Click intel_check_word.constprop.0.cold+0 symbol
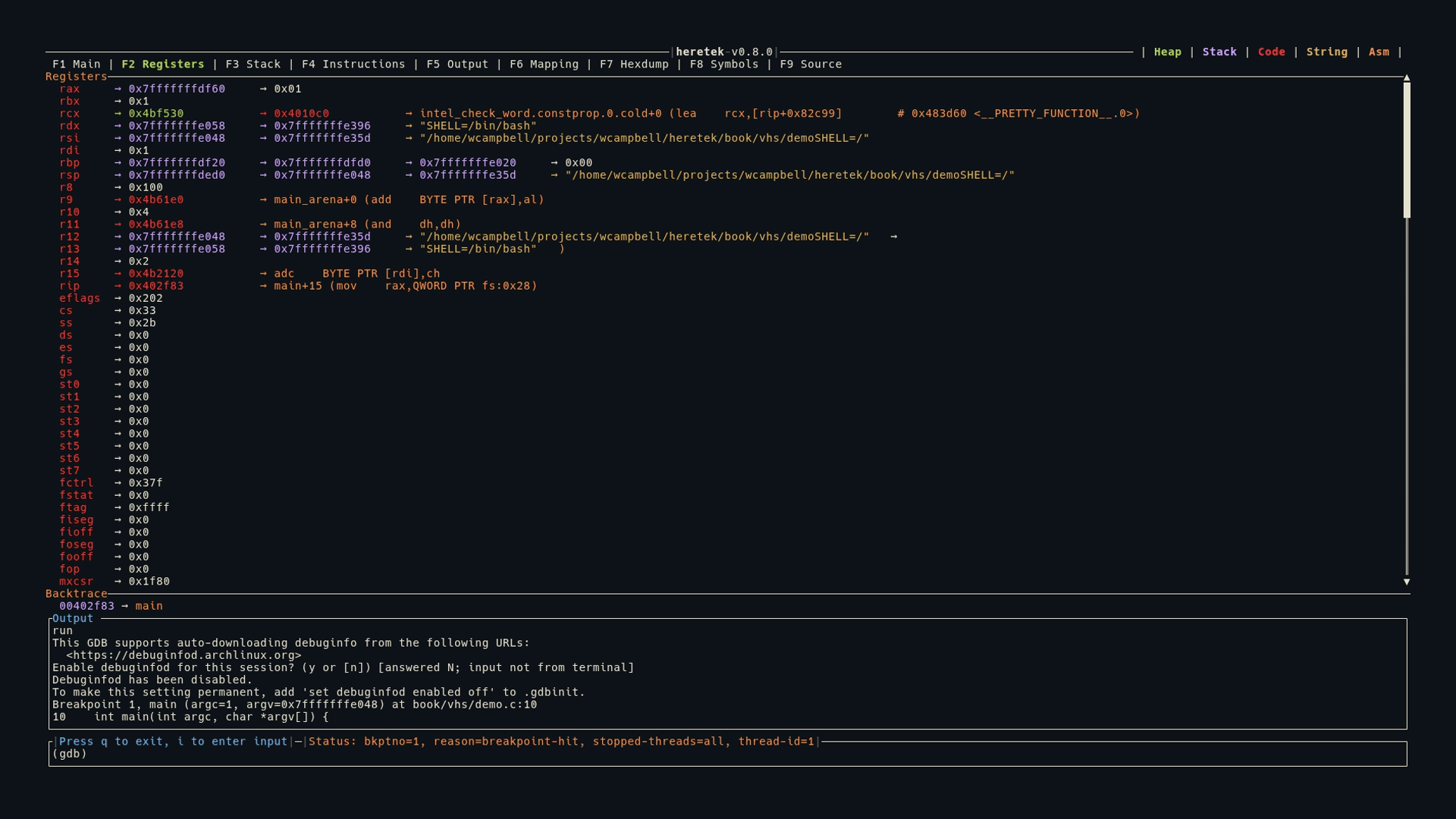The image size is (1456, 819). point(541,114)
